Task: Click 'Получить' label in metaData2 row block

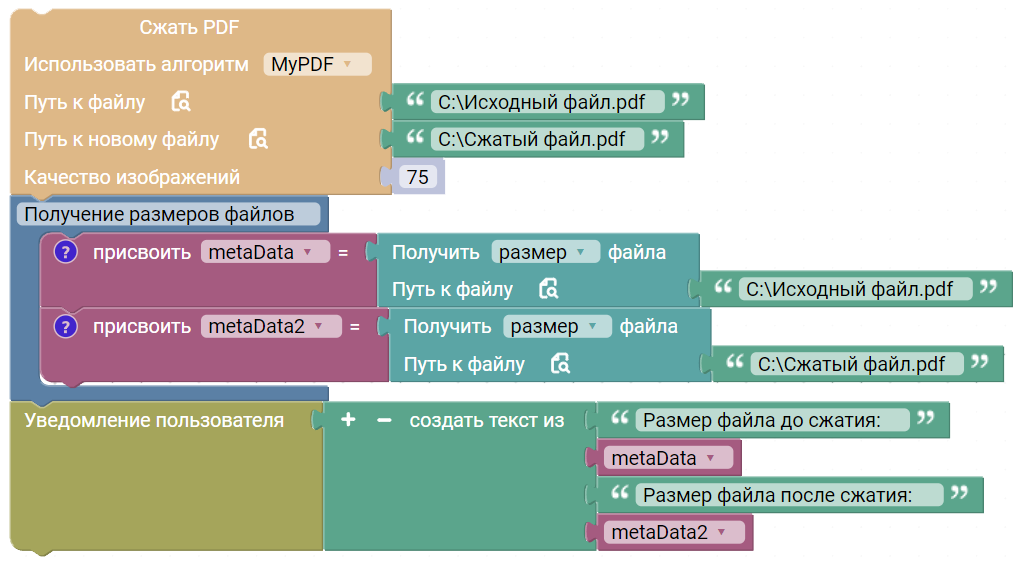Action: [x=447, y=326]
